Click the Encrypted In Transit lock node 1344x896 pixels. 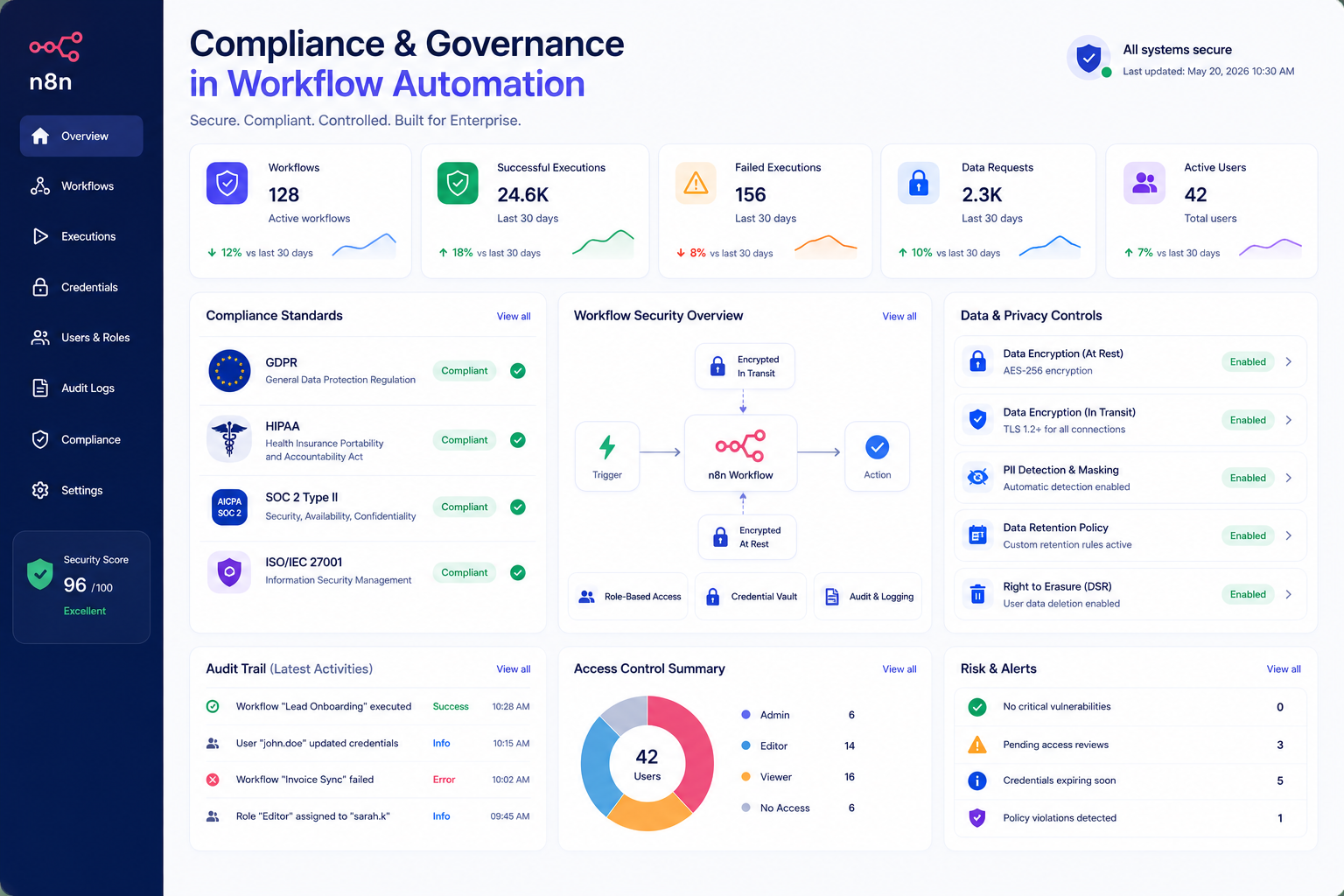pyautogui.click(x=745, y=366)
